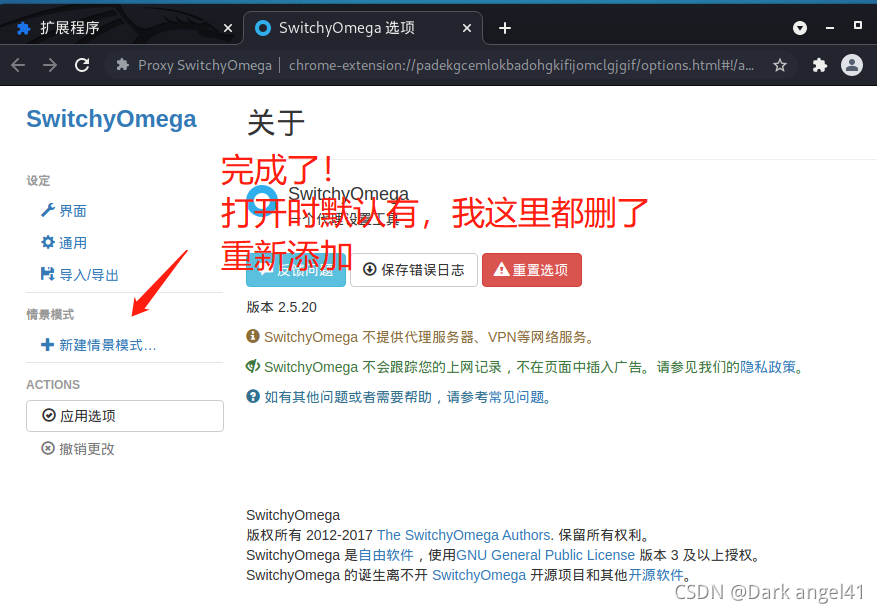Click the red 重置选项 button

click(x=532, y=270)
